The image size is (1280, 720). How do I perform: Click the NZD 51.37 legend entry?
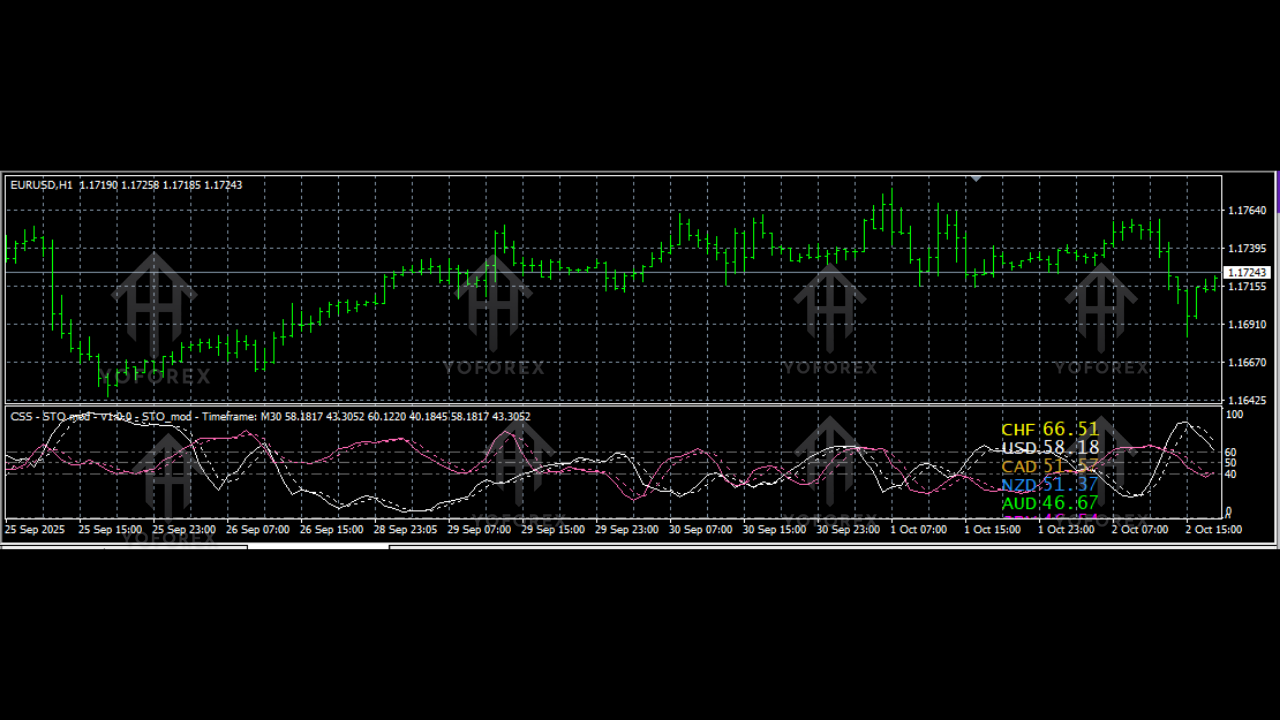click(x=1050, y=485)
